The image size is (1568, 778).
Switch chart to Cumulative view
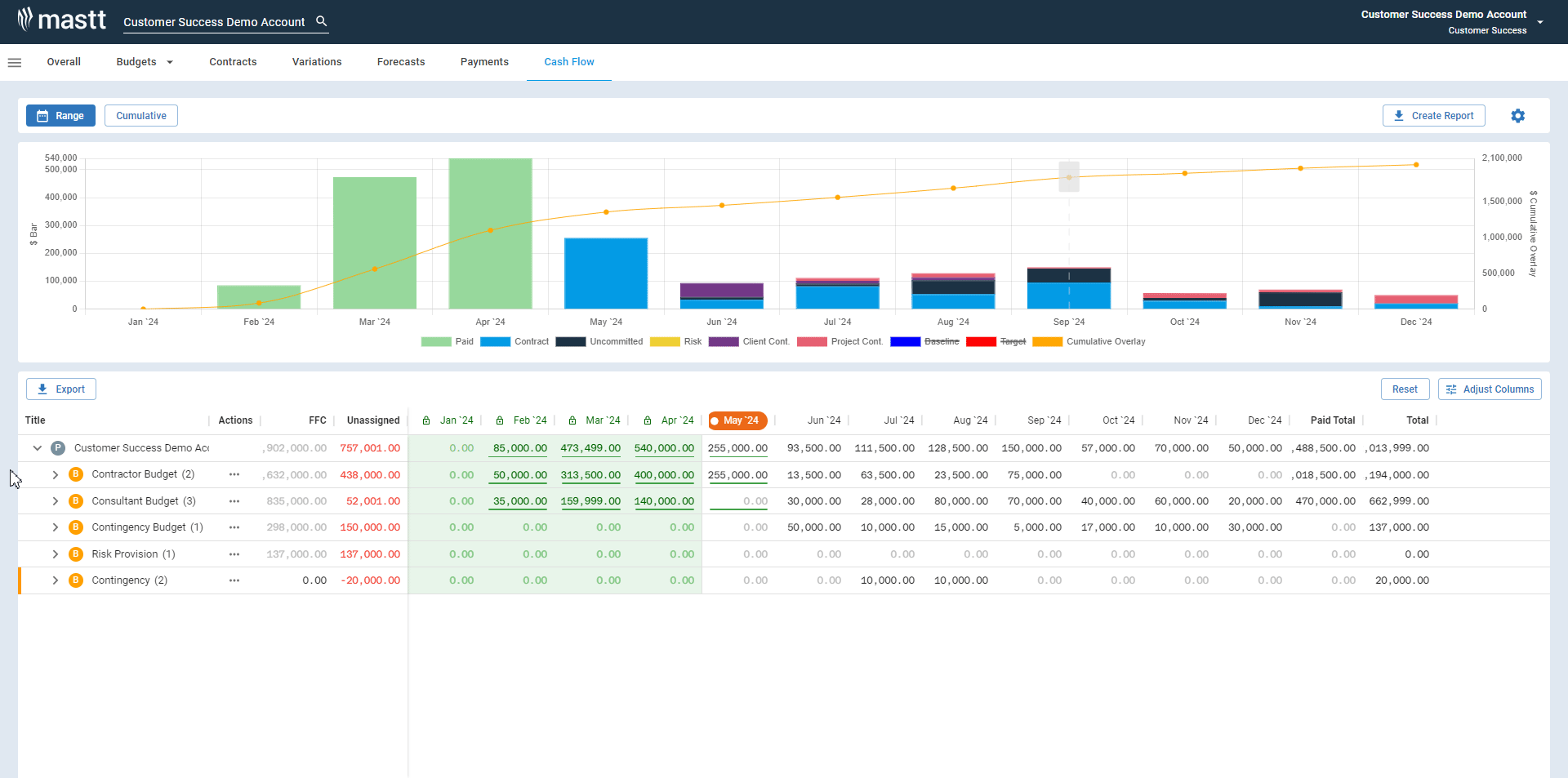(x=141, y=116)
